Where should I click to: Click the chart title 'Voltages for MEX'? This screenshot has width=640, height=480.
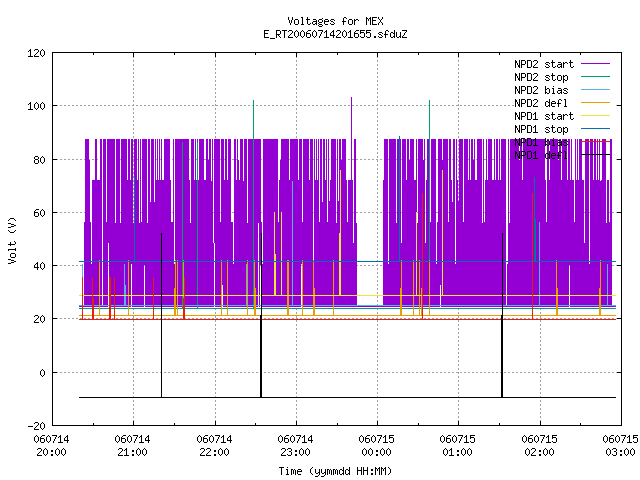335,21
